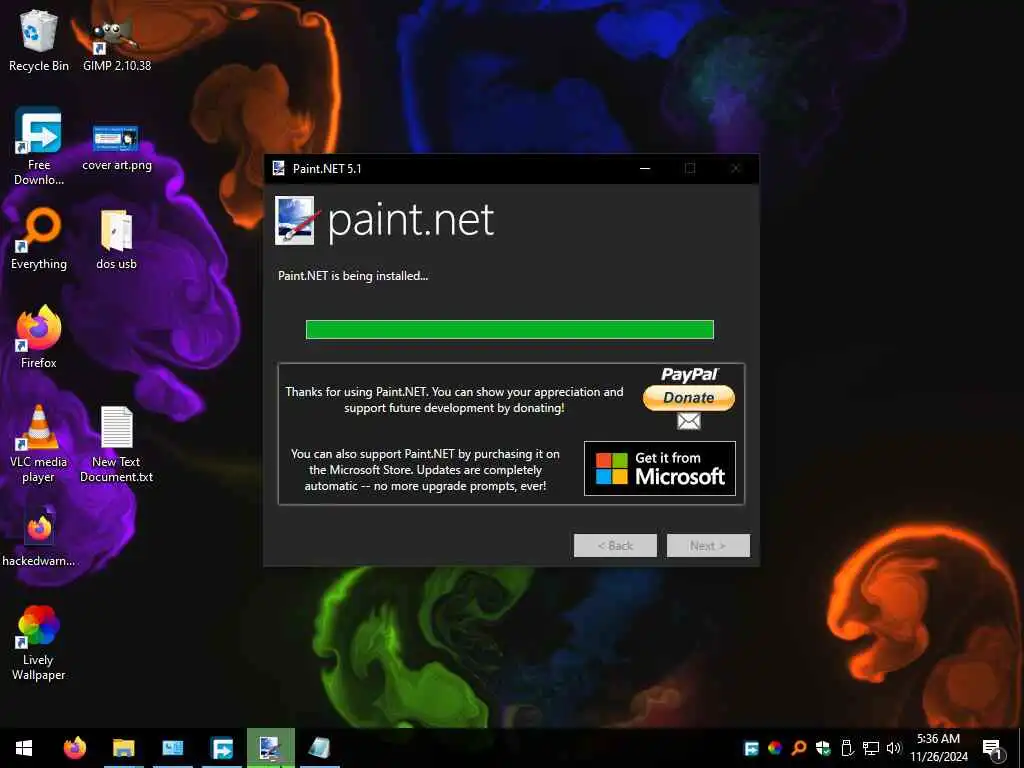Select the Firefox desktop shortcut
The width and height of the screenshot is (1024, 768).
coord(39,338)
